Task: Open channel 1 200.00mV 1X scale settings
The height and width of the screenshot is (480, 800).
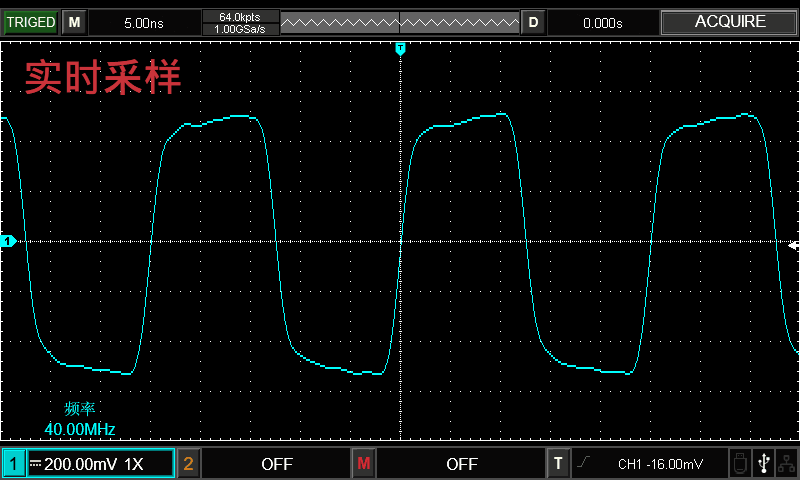Action: click(100, 464)
